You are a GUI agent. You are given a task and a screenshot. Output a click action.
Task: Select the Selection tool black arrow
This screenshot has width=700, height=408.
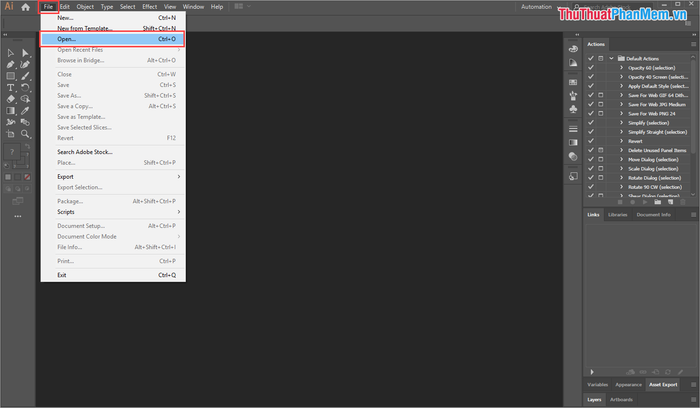point(10,53)
